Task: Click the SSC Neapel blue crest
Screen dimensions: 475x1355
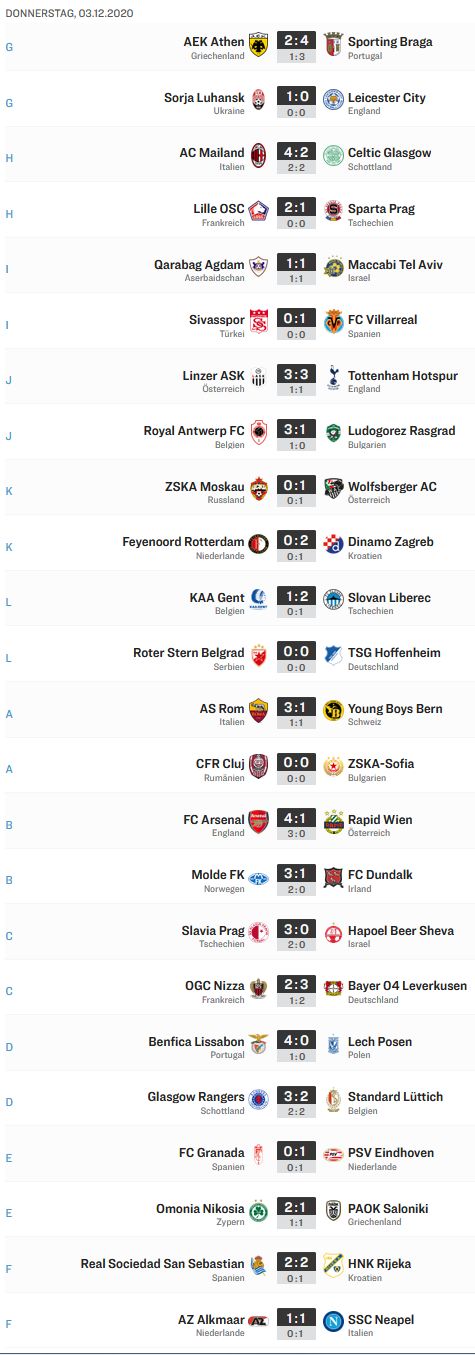Action: (x=333, y=1323)
